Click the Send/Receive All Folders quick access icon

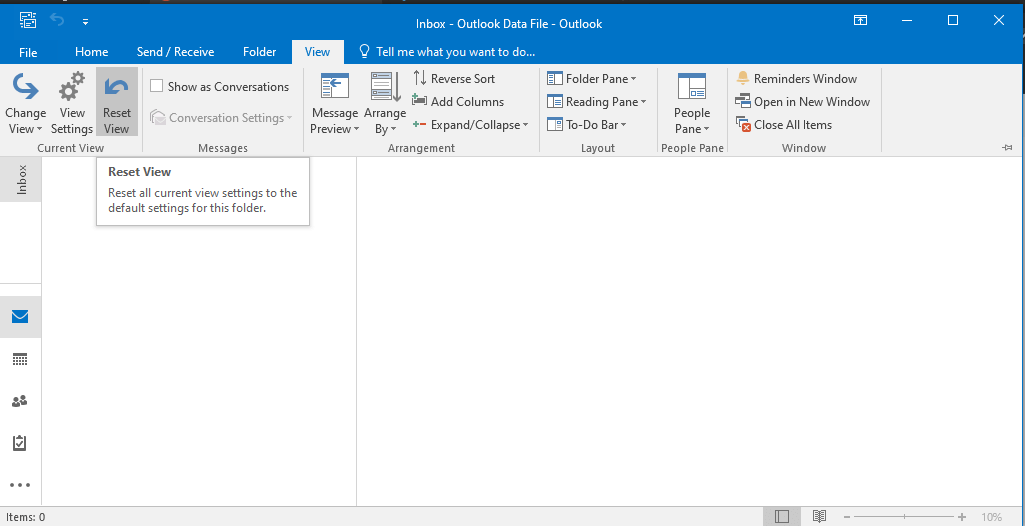click(28, 21)
